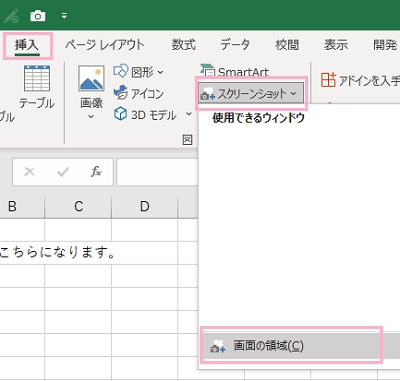Open the 図形 shapes menu
This screenshot has width=400, height=381.
tap(139, 72)
